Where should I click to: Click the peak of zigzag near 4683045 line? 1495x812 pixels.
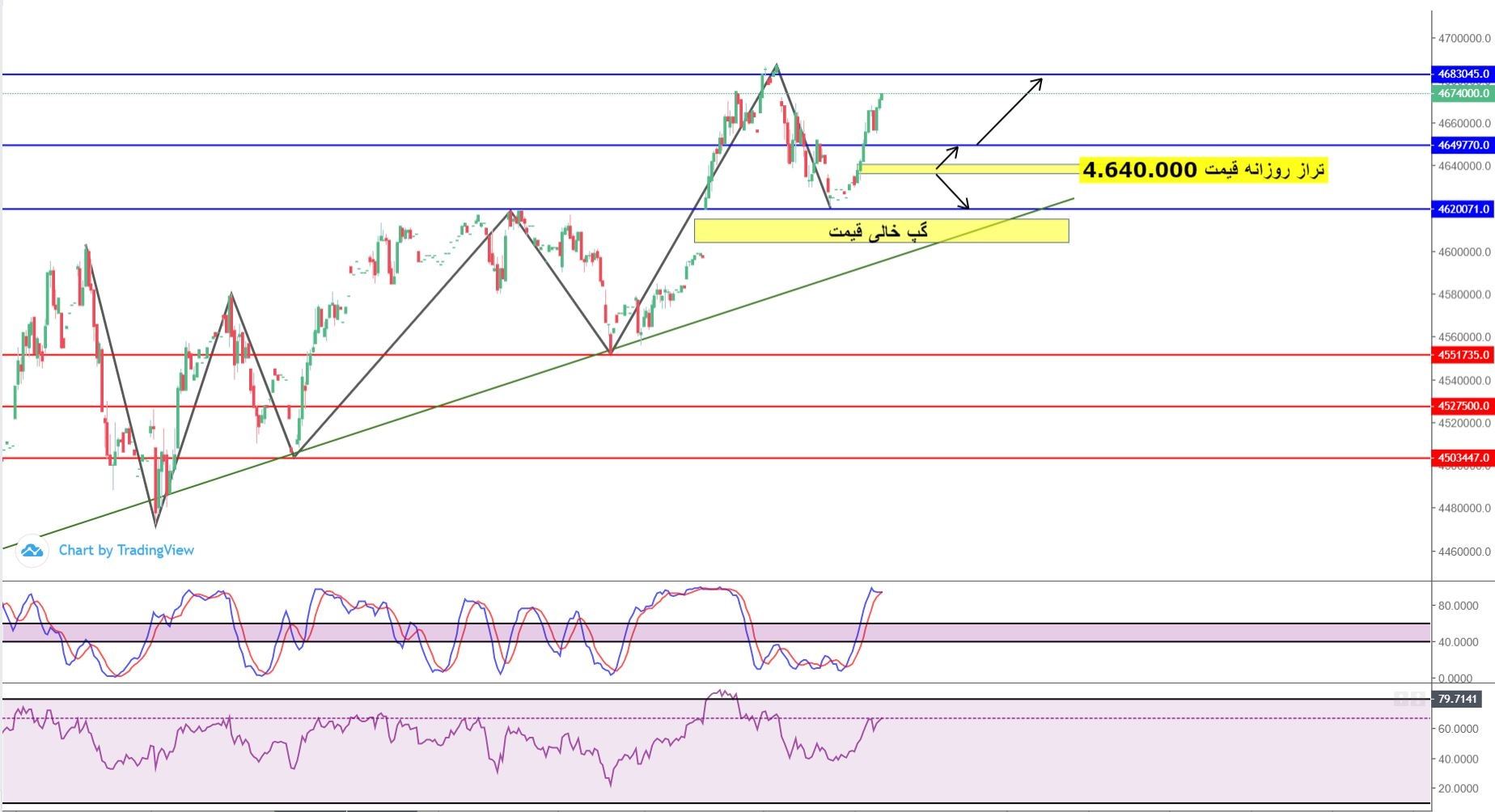(x=777, y=65)
